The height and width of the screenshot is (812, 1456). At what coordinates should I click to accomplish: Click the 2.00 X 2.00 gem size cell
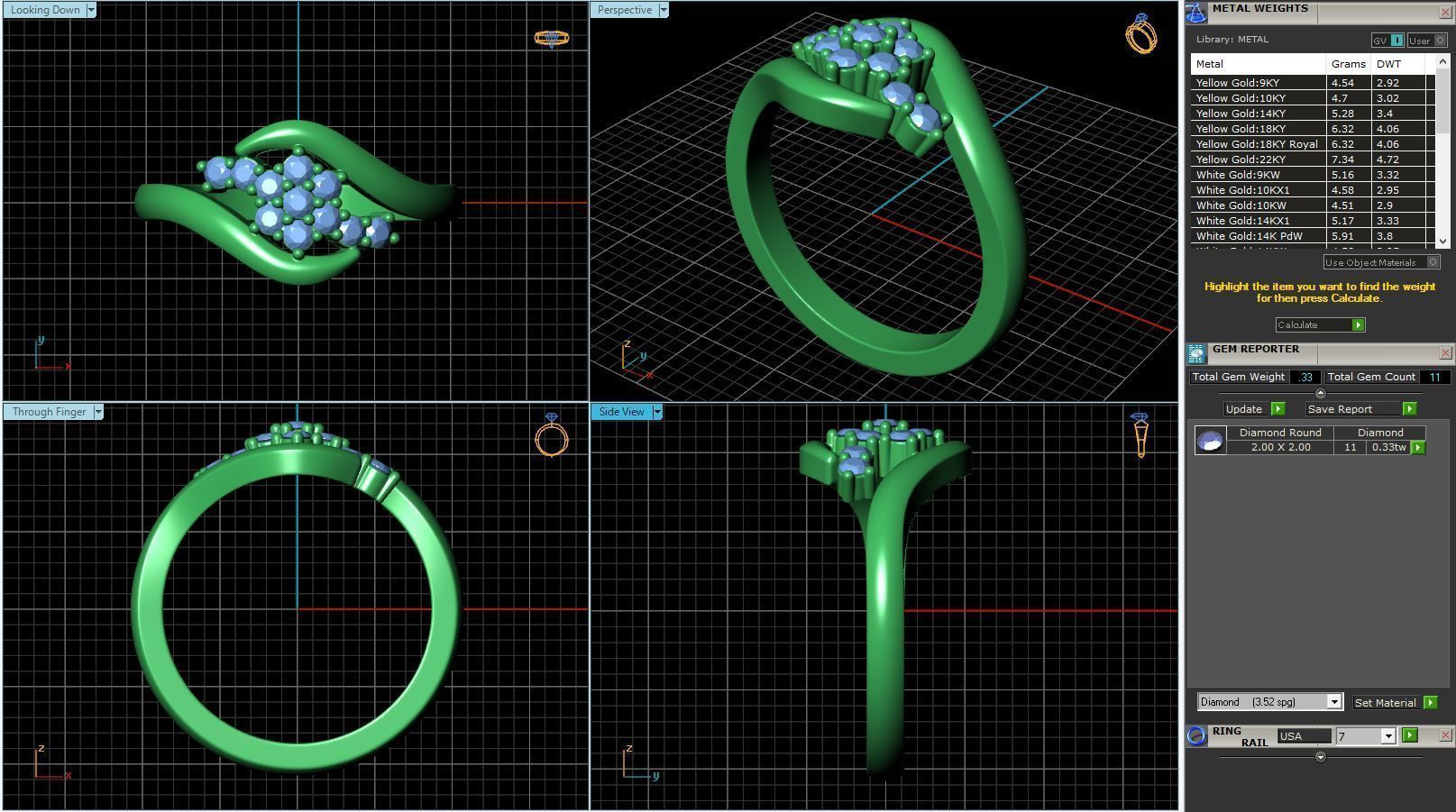coord(1280,447)
